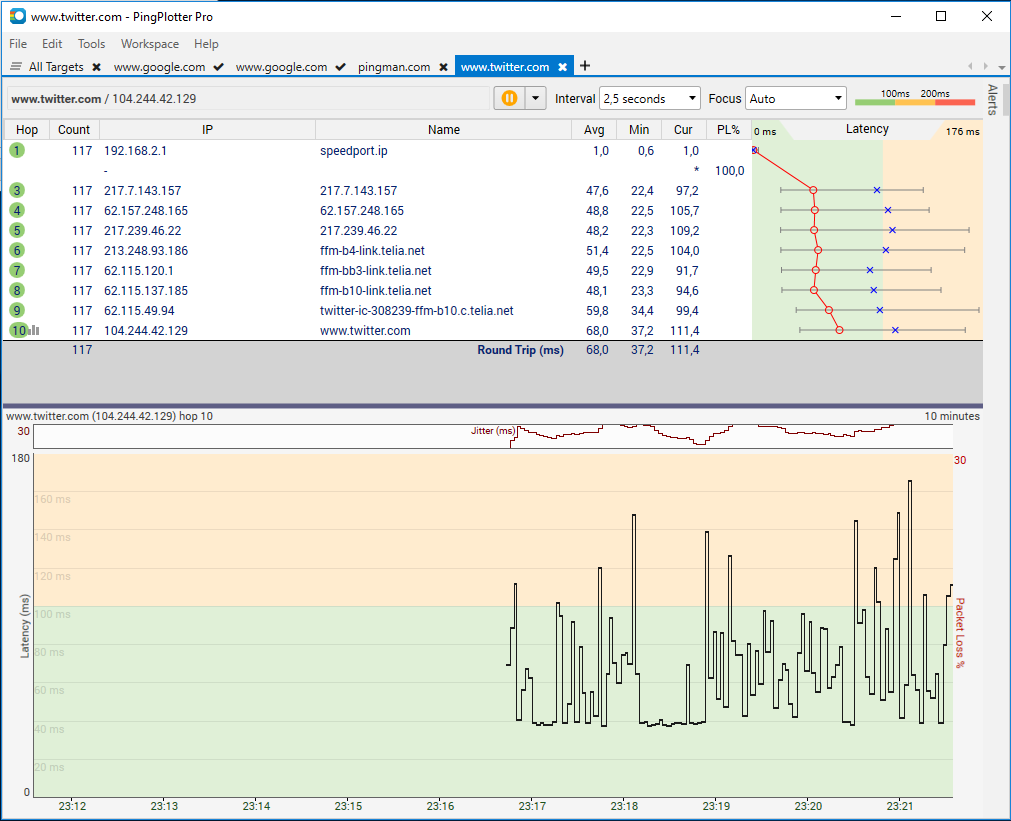Select the ffm-bb3-link.telia.net name cell
Image resolution: width=1011 pixels, height=821 pixels.
coord(375,270)
